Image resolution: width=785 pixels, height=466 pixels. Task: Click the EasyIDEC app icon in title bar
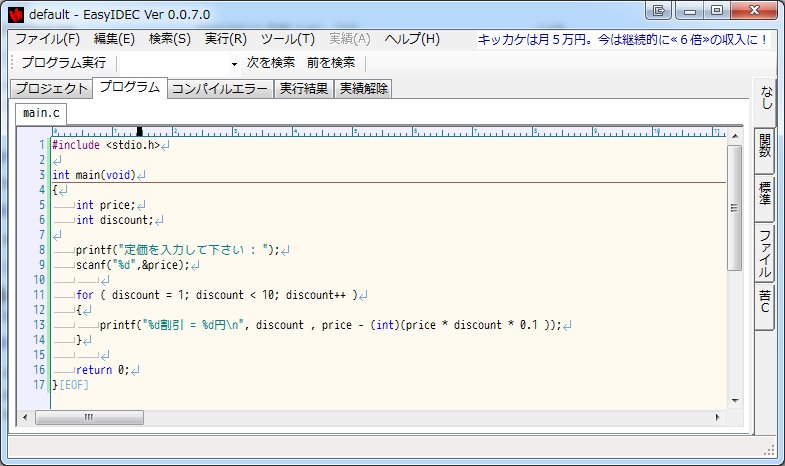15,13
